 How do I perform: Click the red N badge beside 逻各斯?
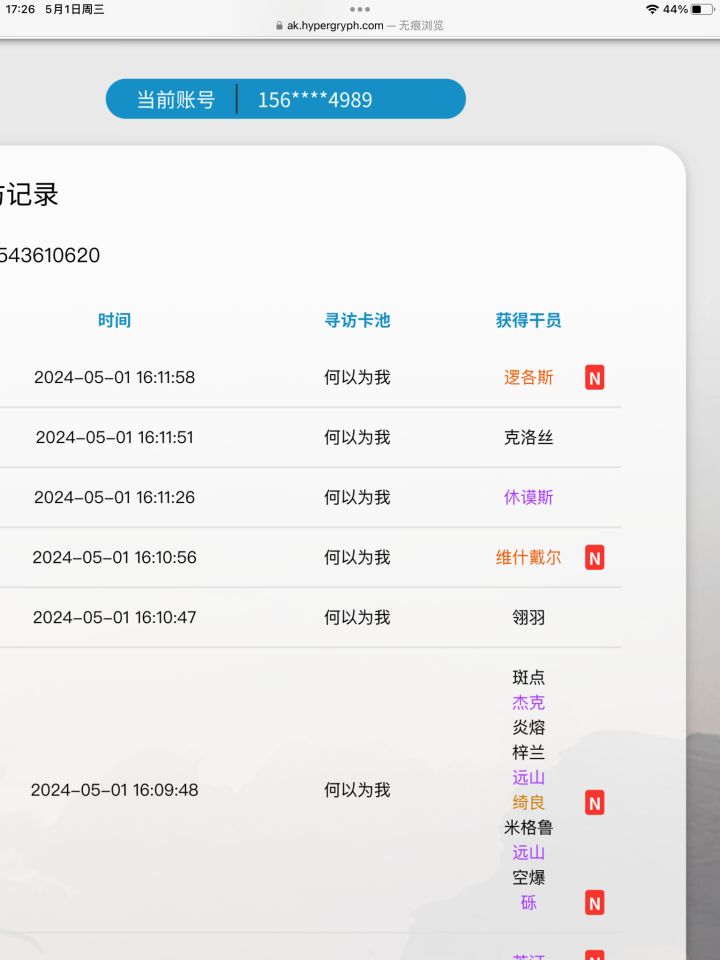click(594, 378)
